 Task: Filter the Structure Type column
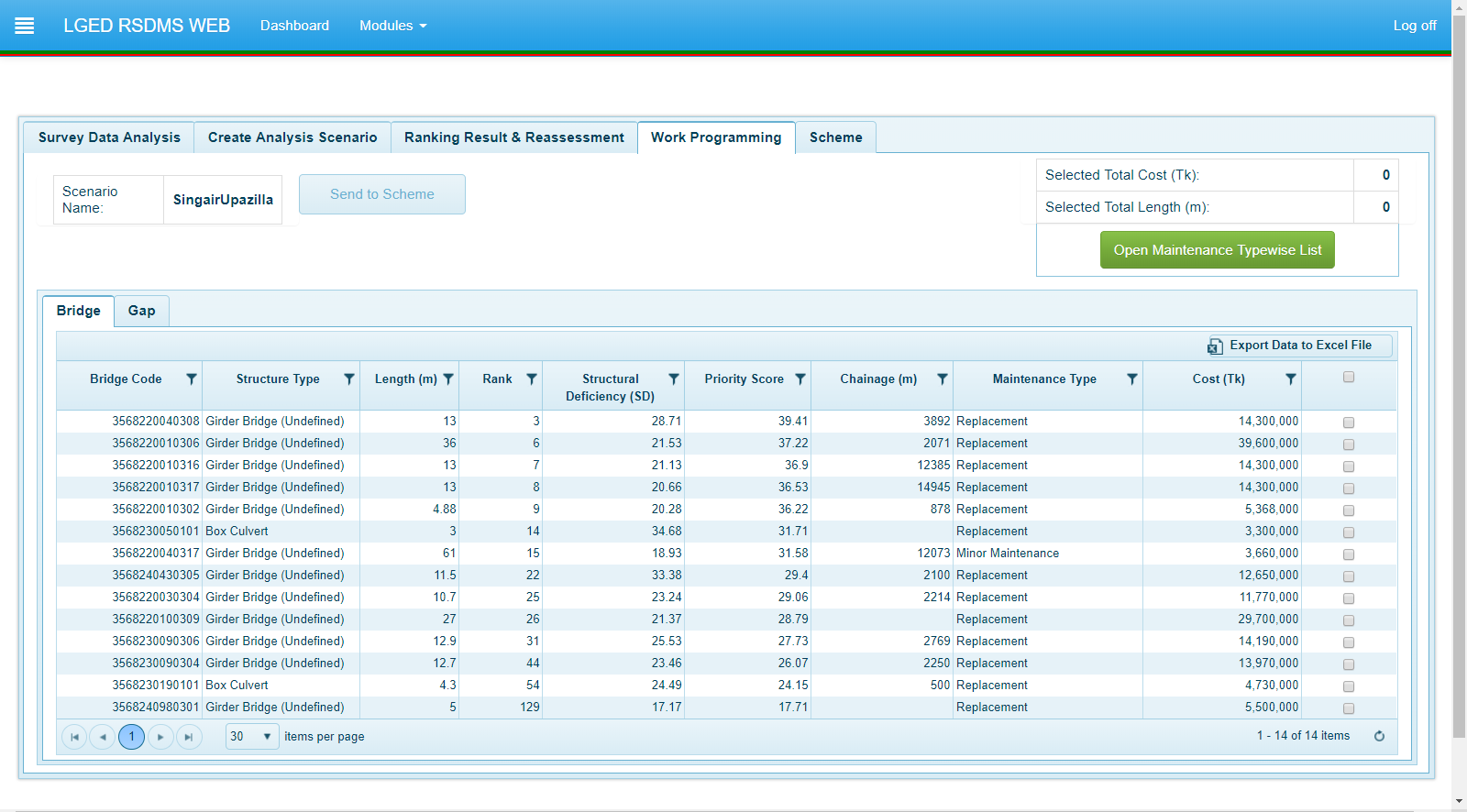349,379
